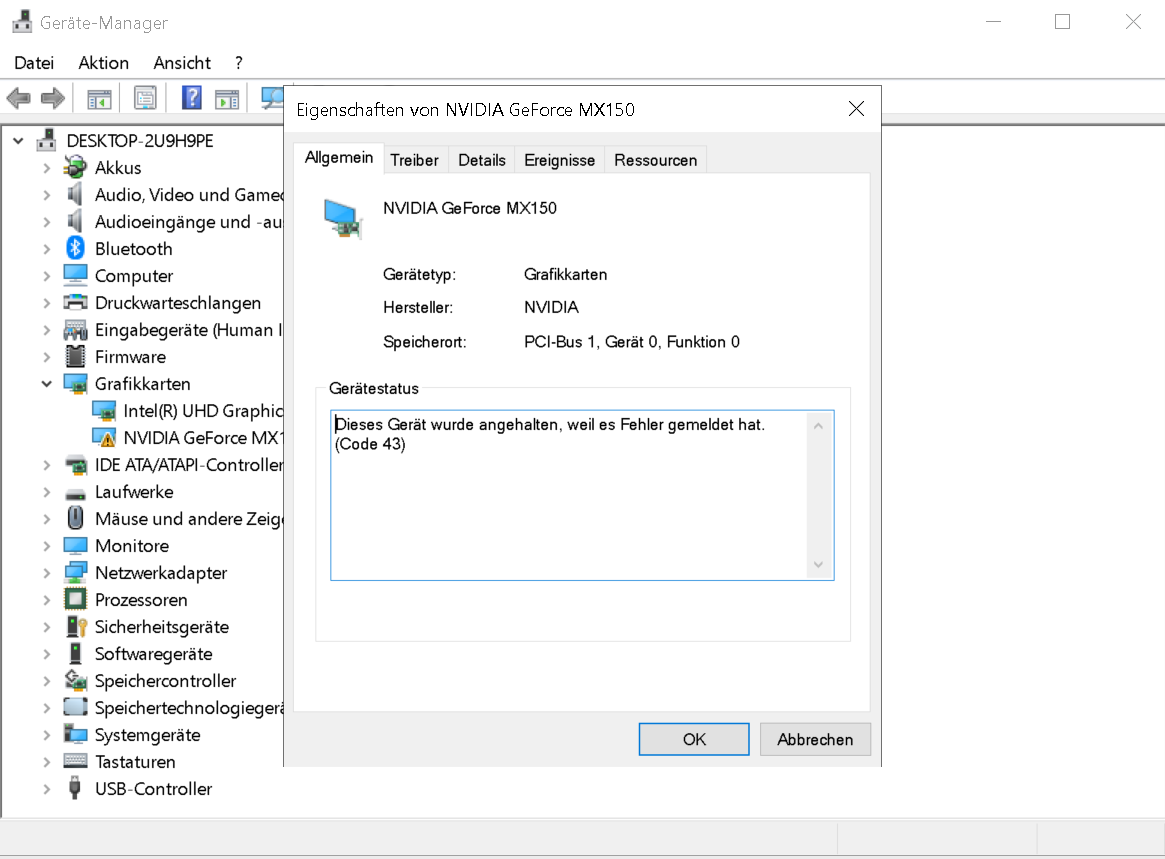Image resolution: width=1165 pixels, height=859 pixels.
Task: Click the large NVIDIA device icon in dialog
Action: pyautogui.click(x=343, y=218)
